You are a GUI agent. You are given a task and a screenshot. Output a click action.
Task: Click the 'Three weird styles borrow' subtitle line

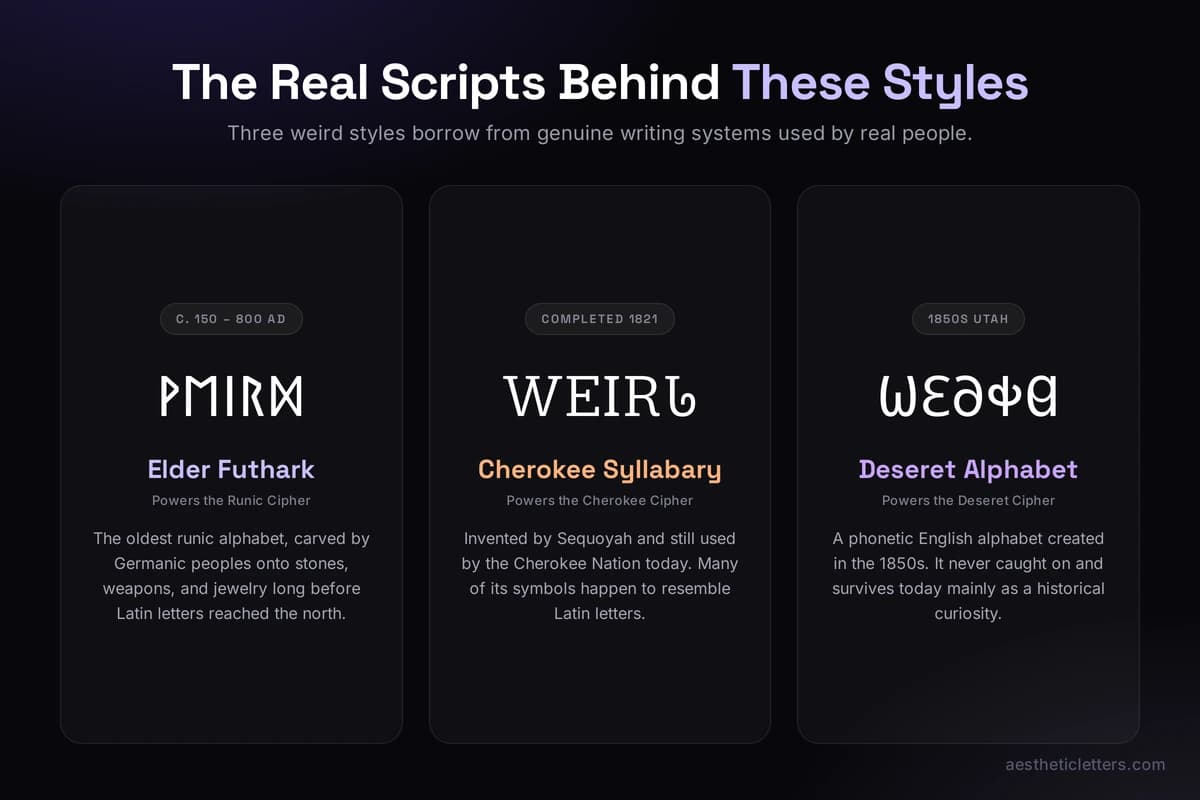(600, 133)
